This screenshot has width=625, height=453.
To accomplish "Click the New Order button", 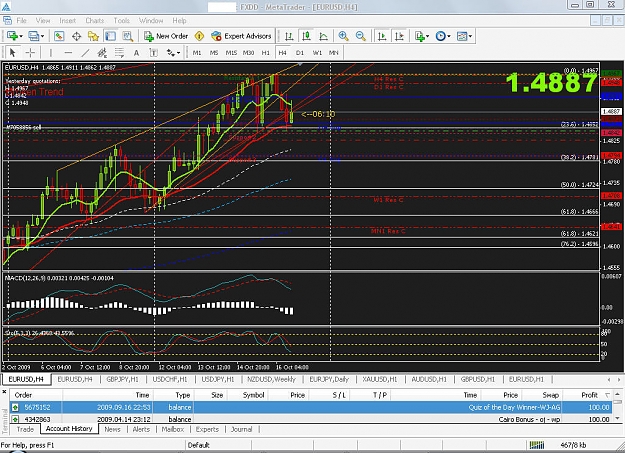I will tap(166, 36).
